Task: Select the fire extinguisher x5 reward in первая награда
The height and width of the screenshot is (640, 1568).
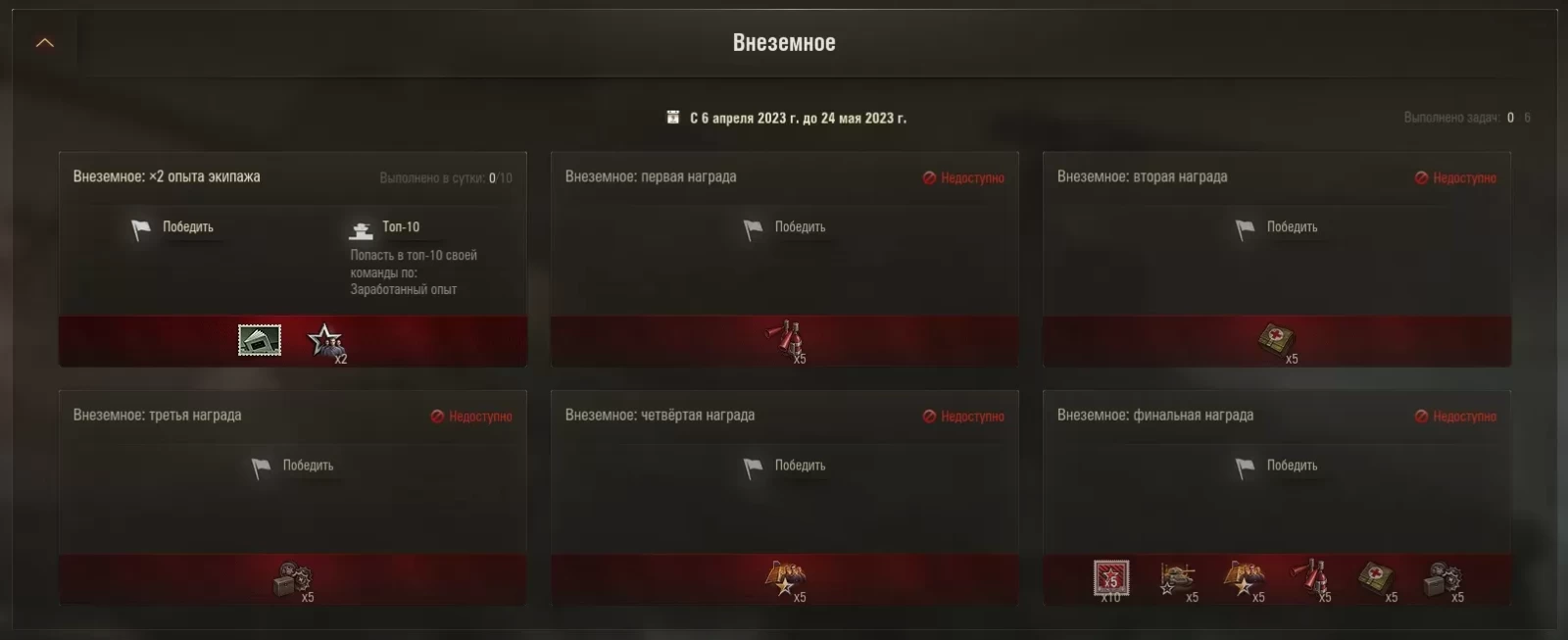Action: click(786, 340)
